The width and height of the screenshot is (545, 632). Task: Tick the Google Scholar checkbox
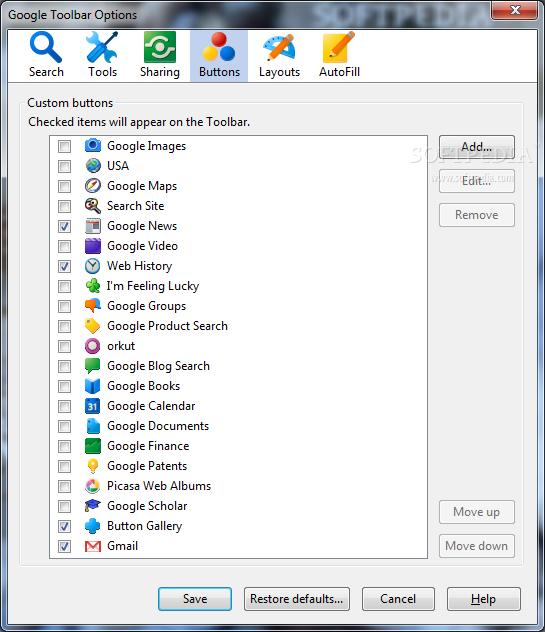tap(64, 506)
